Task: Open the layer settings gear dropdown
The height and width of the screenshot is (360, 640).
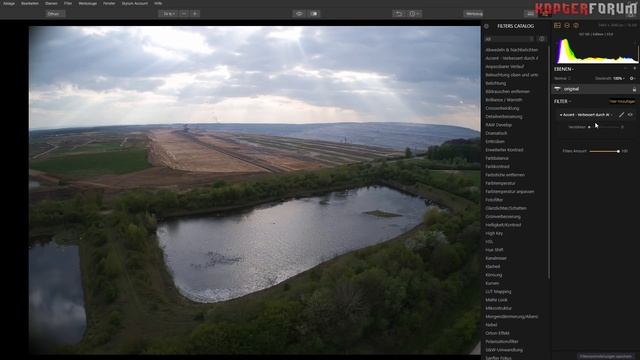Action: pyautogui.click(x=633, y=78)
